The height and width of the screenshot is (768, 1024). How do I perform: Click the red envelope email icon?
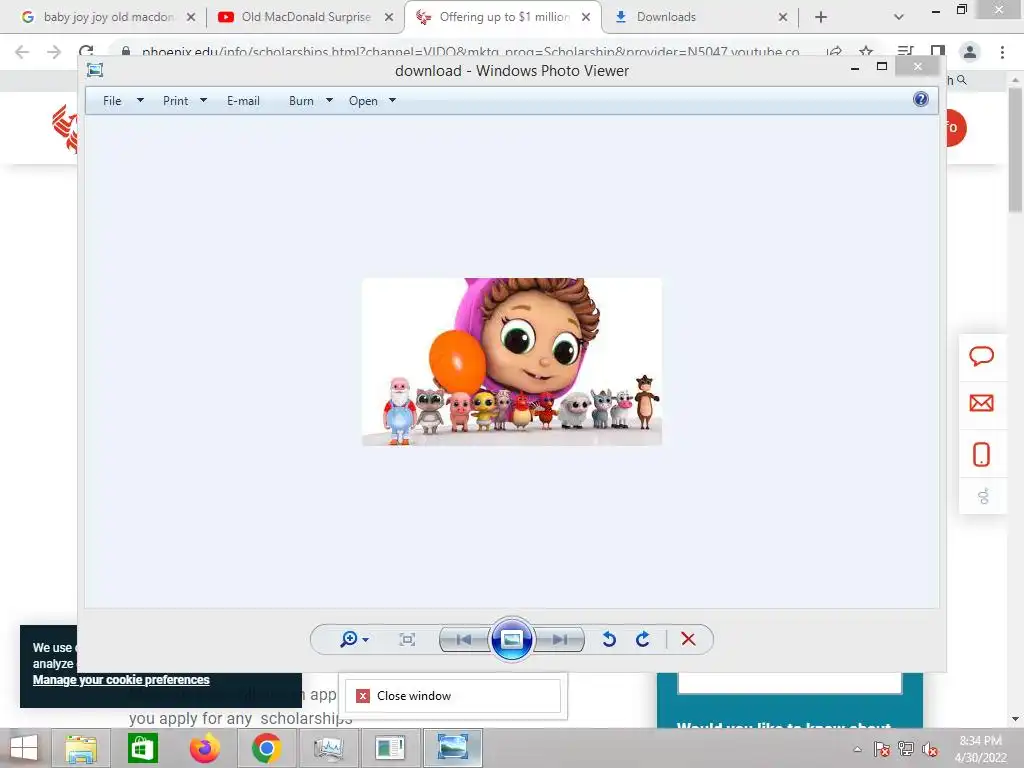coord(982,403)
